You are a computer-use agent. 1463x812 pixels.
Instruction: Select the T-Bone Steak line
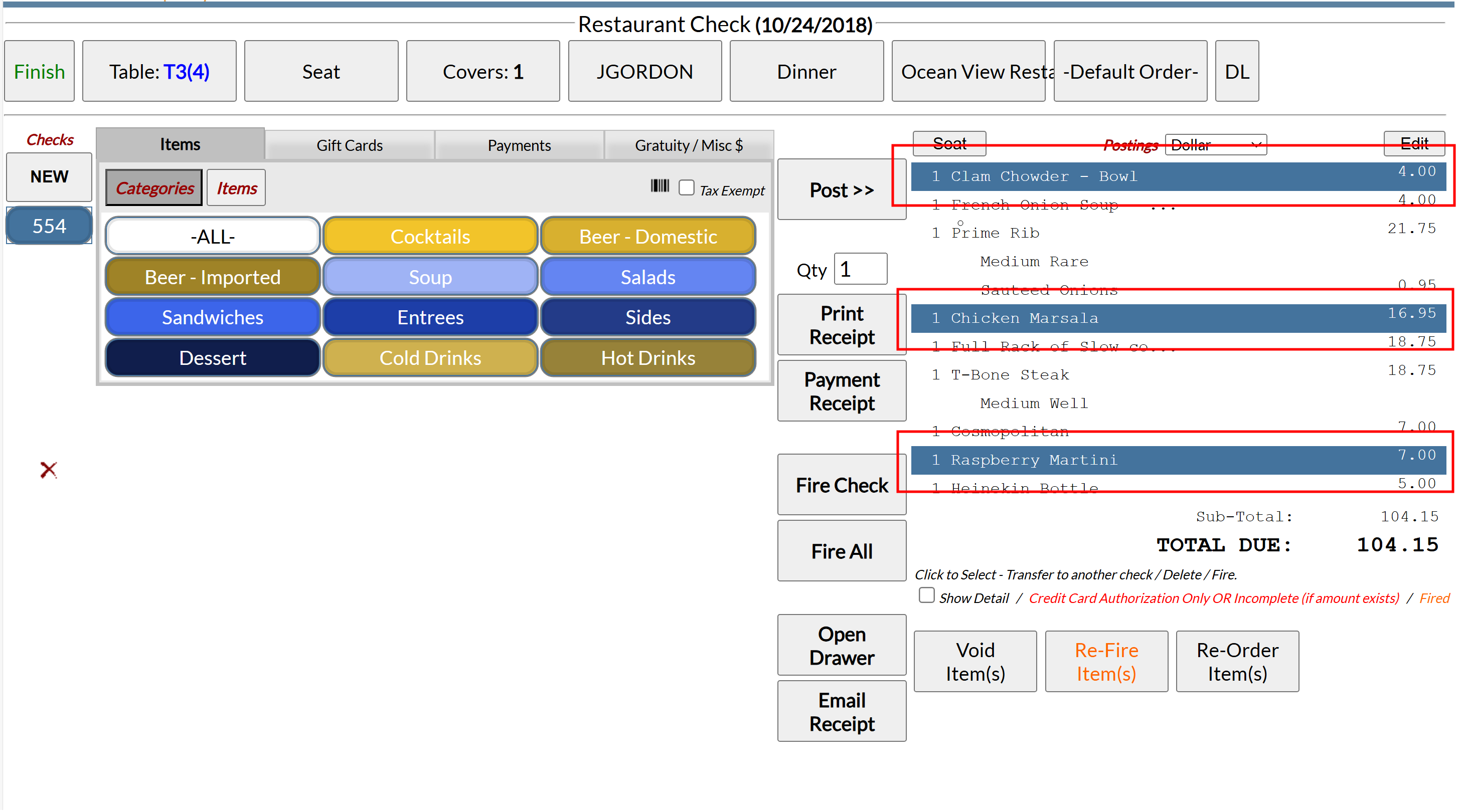(x=1179, y=375)
